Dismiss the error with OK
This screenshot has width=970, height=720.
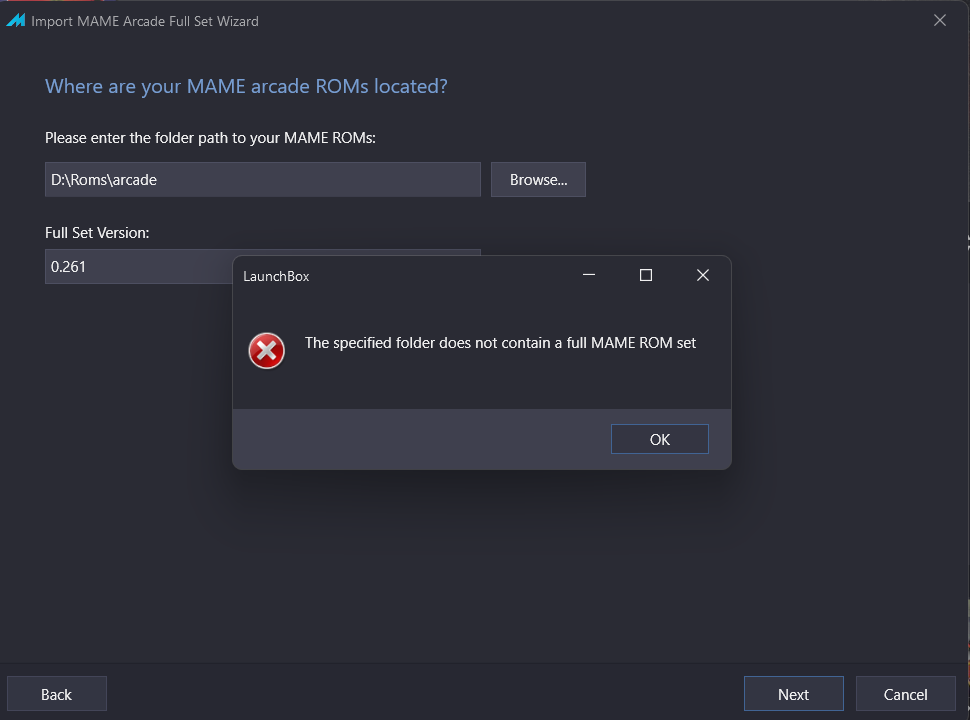(x=659, y=439)
